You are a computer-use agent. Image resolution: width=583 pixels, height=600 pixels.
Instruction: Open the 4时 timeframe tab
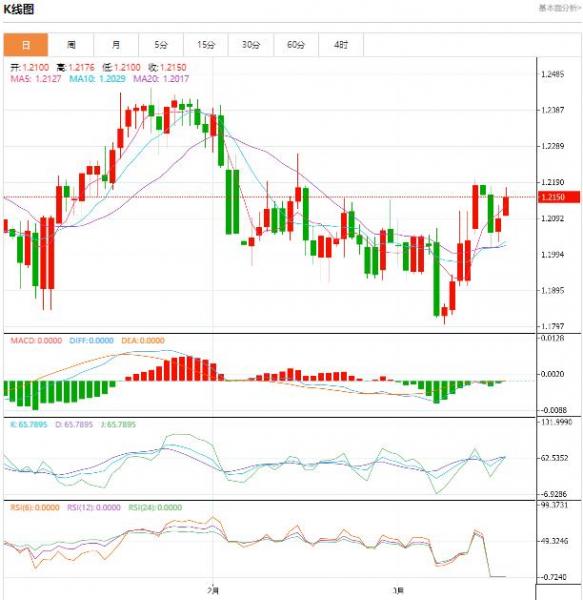(341, 45)
